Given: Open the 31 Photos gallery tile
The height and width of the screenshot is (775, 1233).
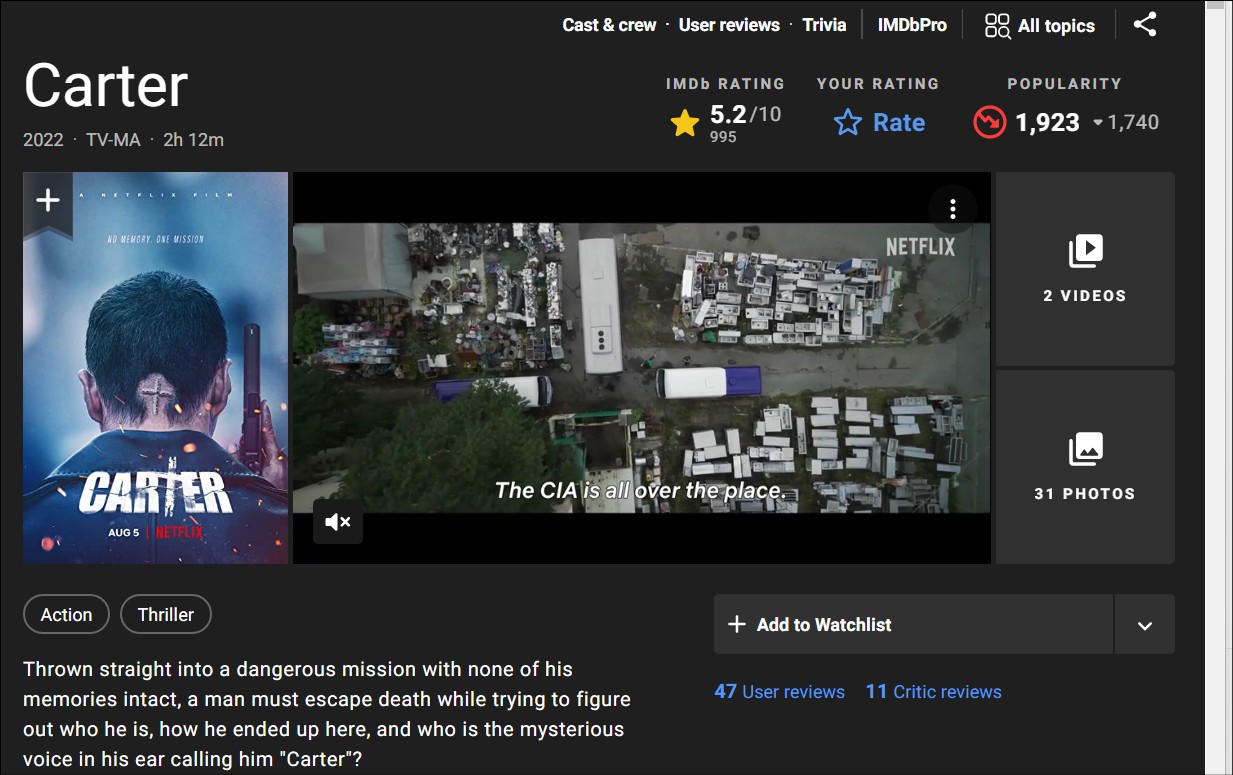Looking at the screenshot, I should click(x=1085, y=467).
